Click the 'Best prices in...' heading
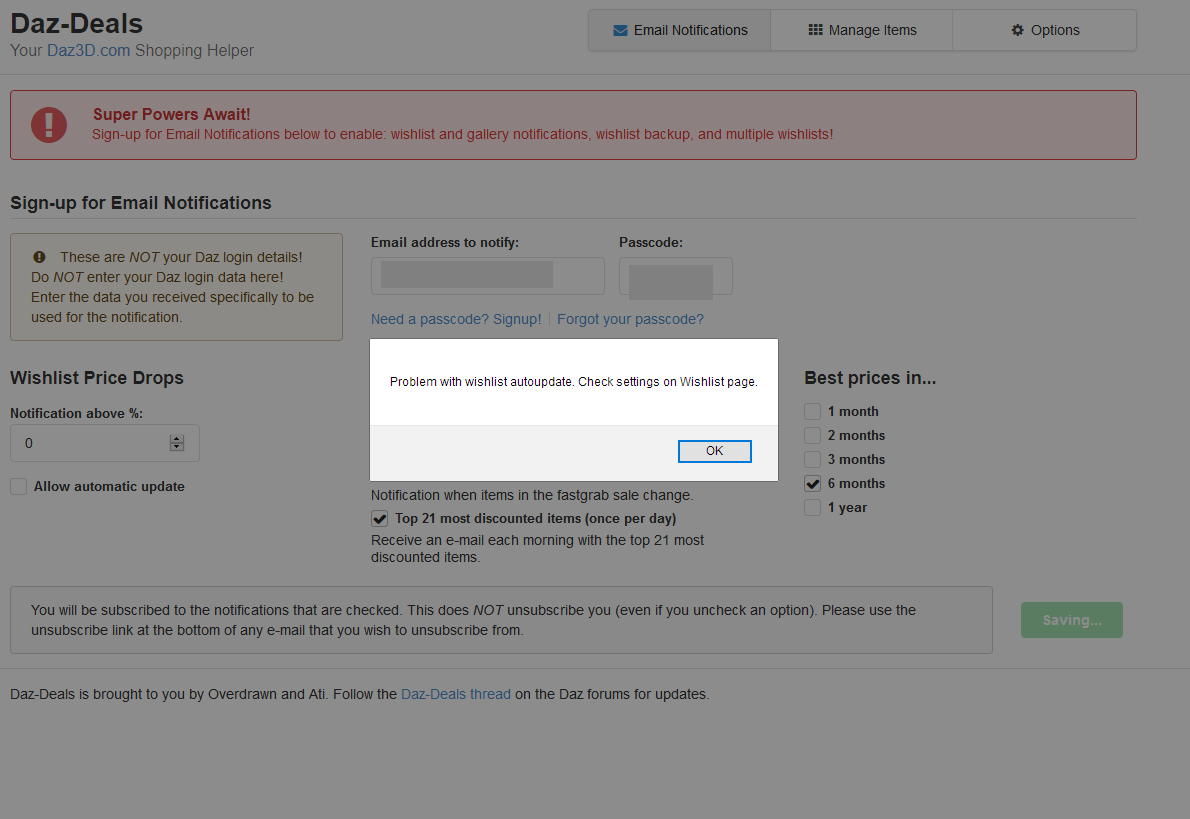 click(870, 378)
